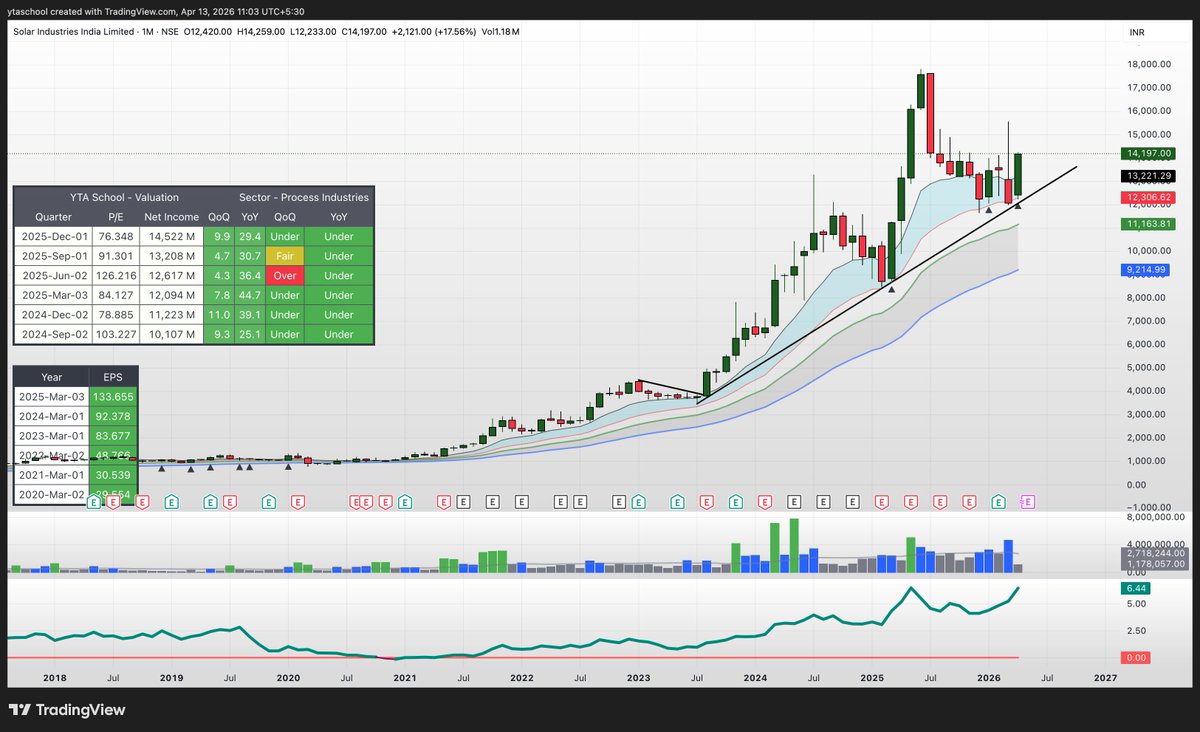Screen dimensions: 1200x732
Task: Click the 2021-Mar-01 year cell
Action: point(52,475)
